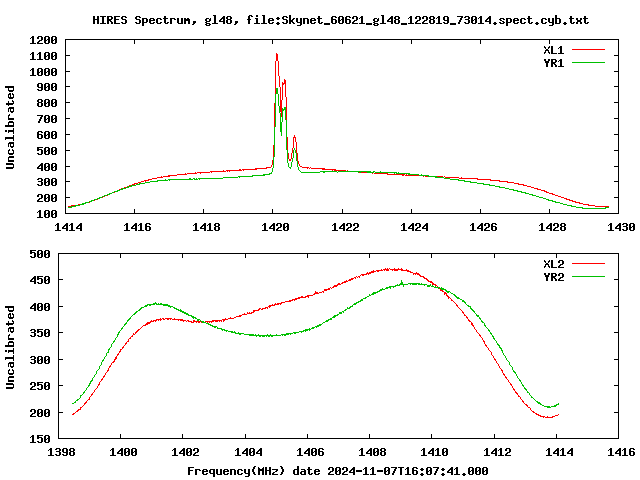640x480 pixels.
Task: Click the Frequency(MHz) date axis caption
Action: (x=338, y=471)
